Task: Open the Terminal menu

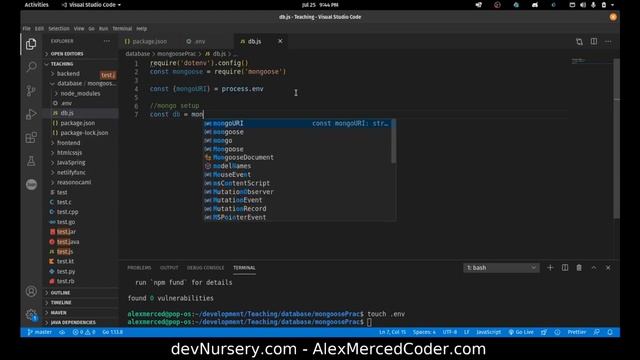Action: tap(122, 29)
